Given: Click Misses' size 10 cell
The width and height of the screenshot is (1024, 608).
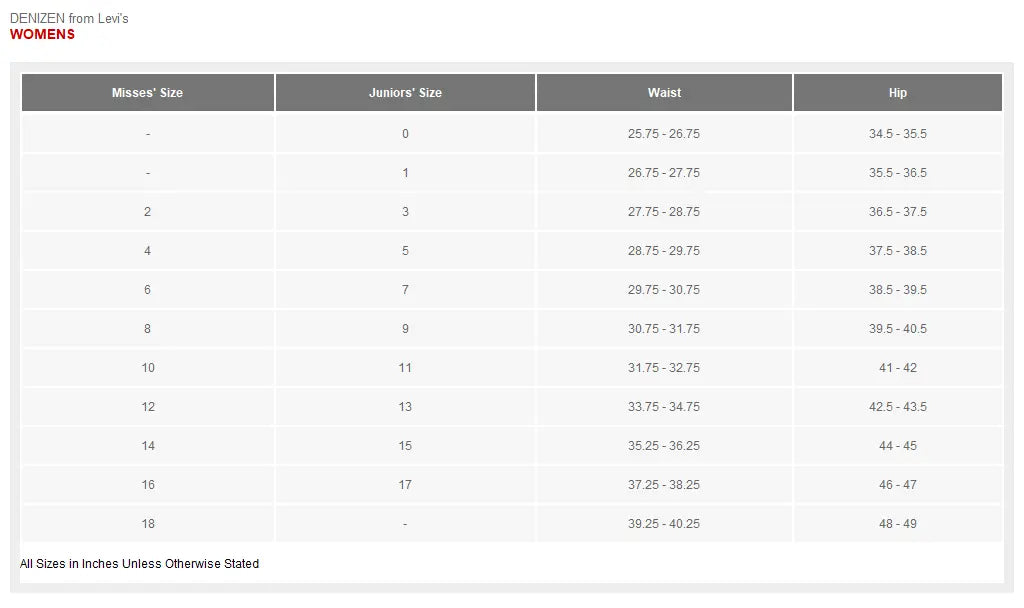Looking at the screenshot, I should (147, 368).
